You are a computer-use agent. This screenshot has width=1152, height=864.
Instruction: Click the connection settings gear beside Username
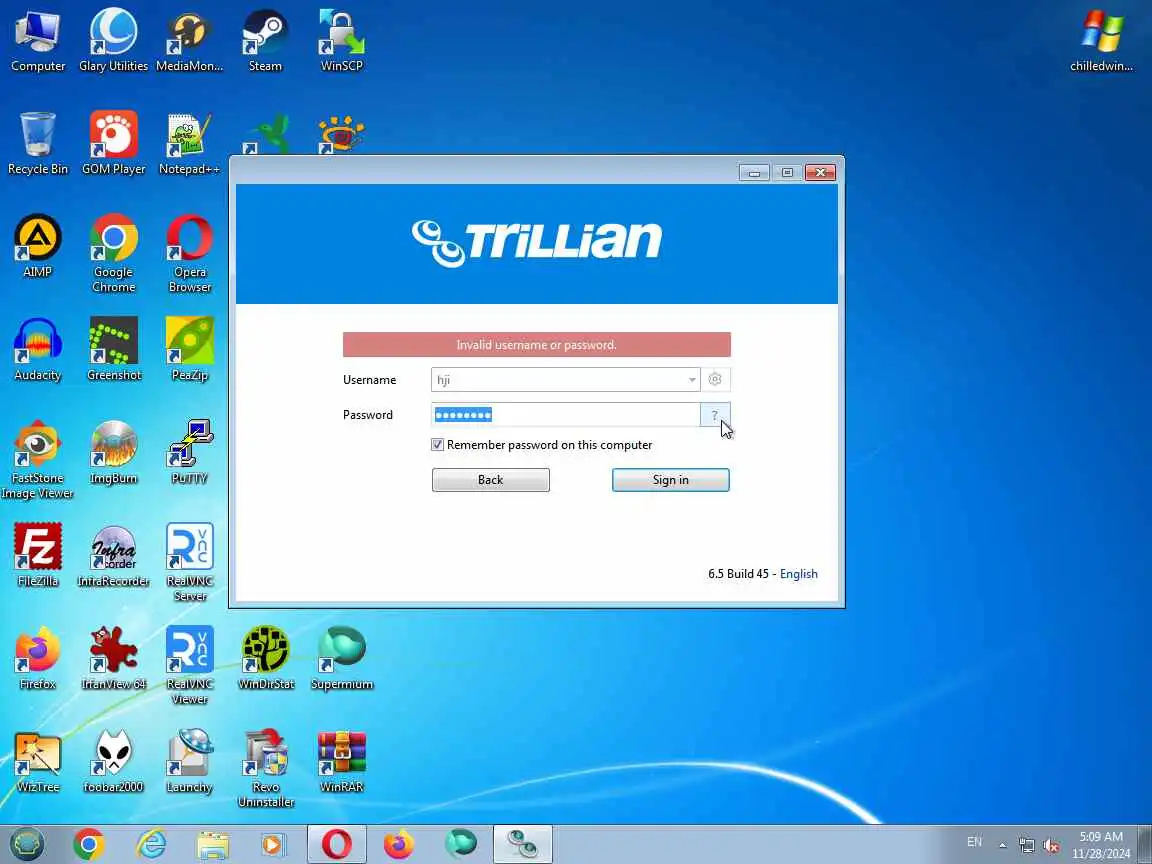click(x=715, y=379)
